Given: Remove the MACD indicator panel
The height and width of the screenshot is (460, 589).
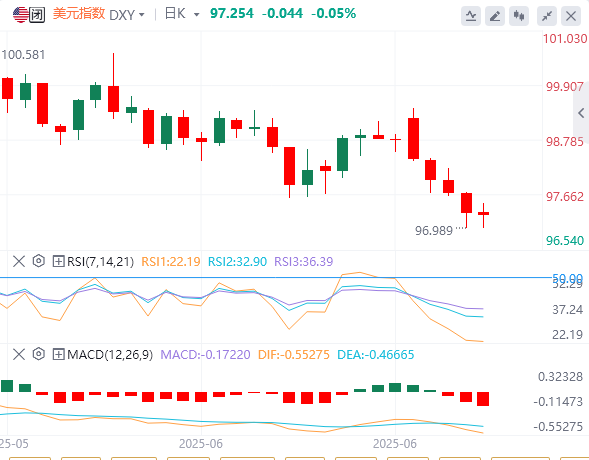Looking at the screenshot, I should [x=19, y=354].
